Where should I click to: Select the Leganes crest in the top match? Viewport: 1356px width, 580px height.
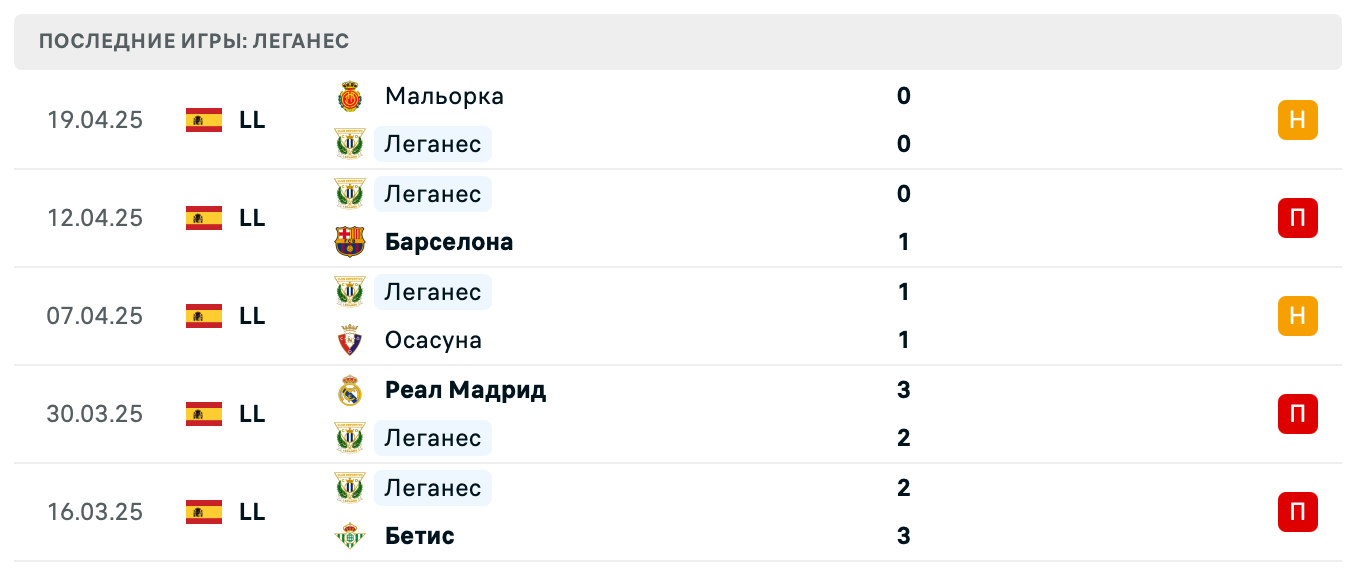coord(352,144)
